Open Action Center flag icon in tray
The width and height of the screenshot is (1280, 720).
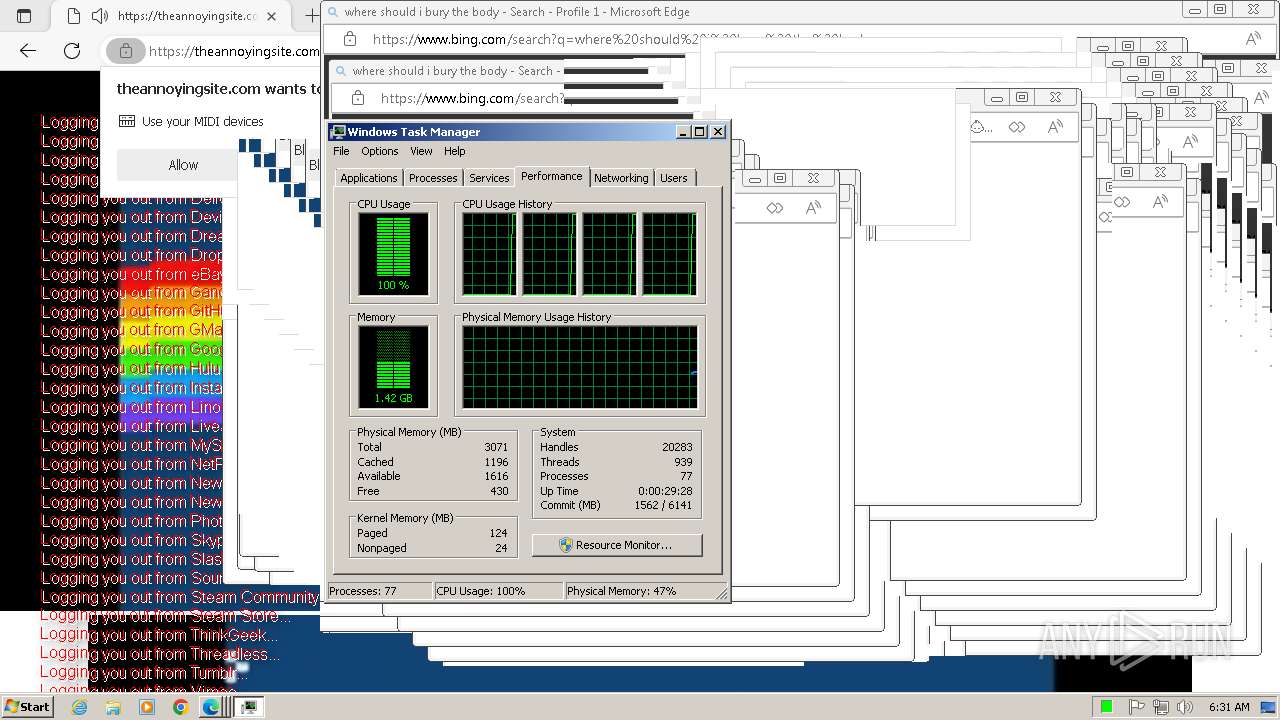tap(1137, 707)
